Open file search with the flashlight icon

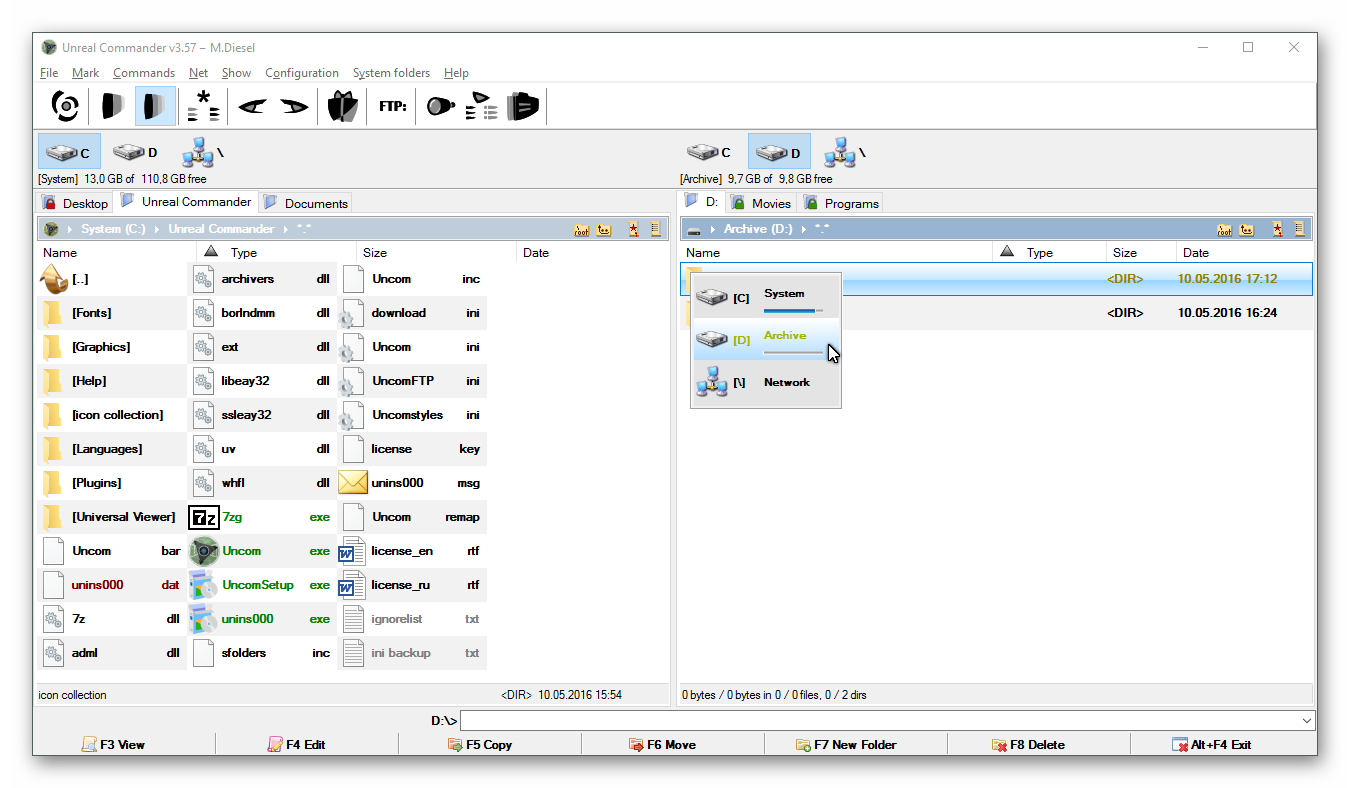[x=441, y=105]
